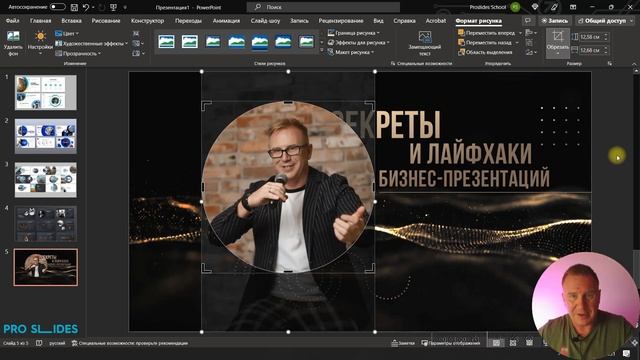Apply the second picture style thumbnail
Screen dimensions: 640x360
pos(190,42)
